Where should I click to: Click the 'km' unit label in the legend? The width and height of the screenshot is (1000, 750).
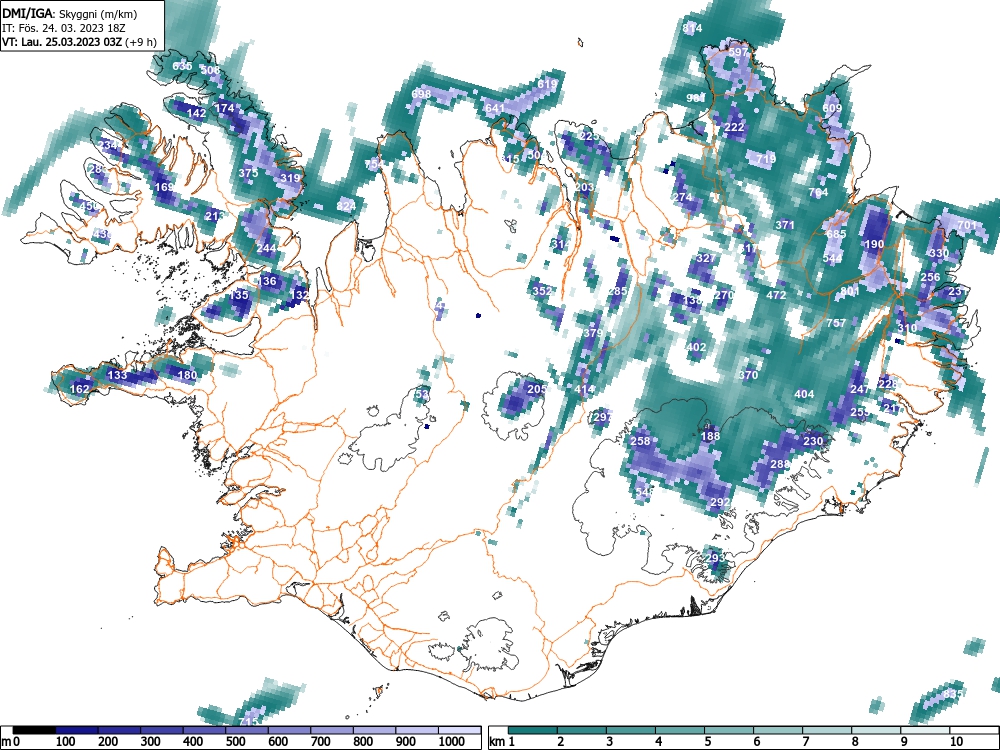click(498, 742)
